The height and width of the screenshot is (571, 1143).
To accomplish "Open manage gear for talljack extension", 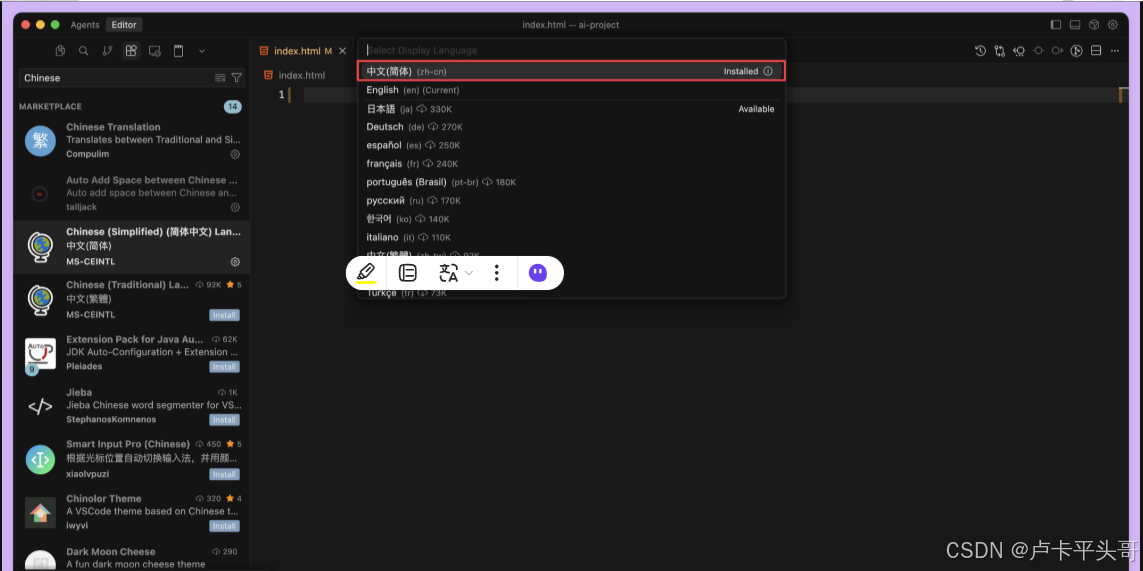I will [x=235, y=207].
